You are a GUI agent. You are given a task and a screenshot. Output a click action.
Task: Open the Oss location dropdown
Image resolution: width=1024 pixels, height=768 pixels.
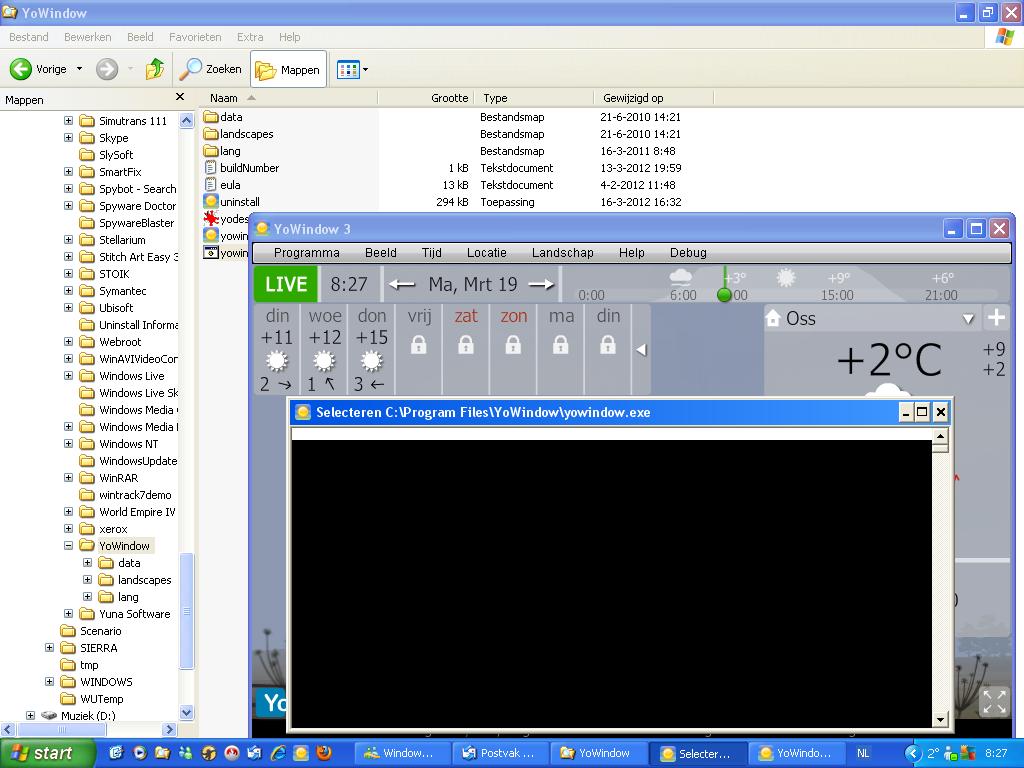point(967,319)
